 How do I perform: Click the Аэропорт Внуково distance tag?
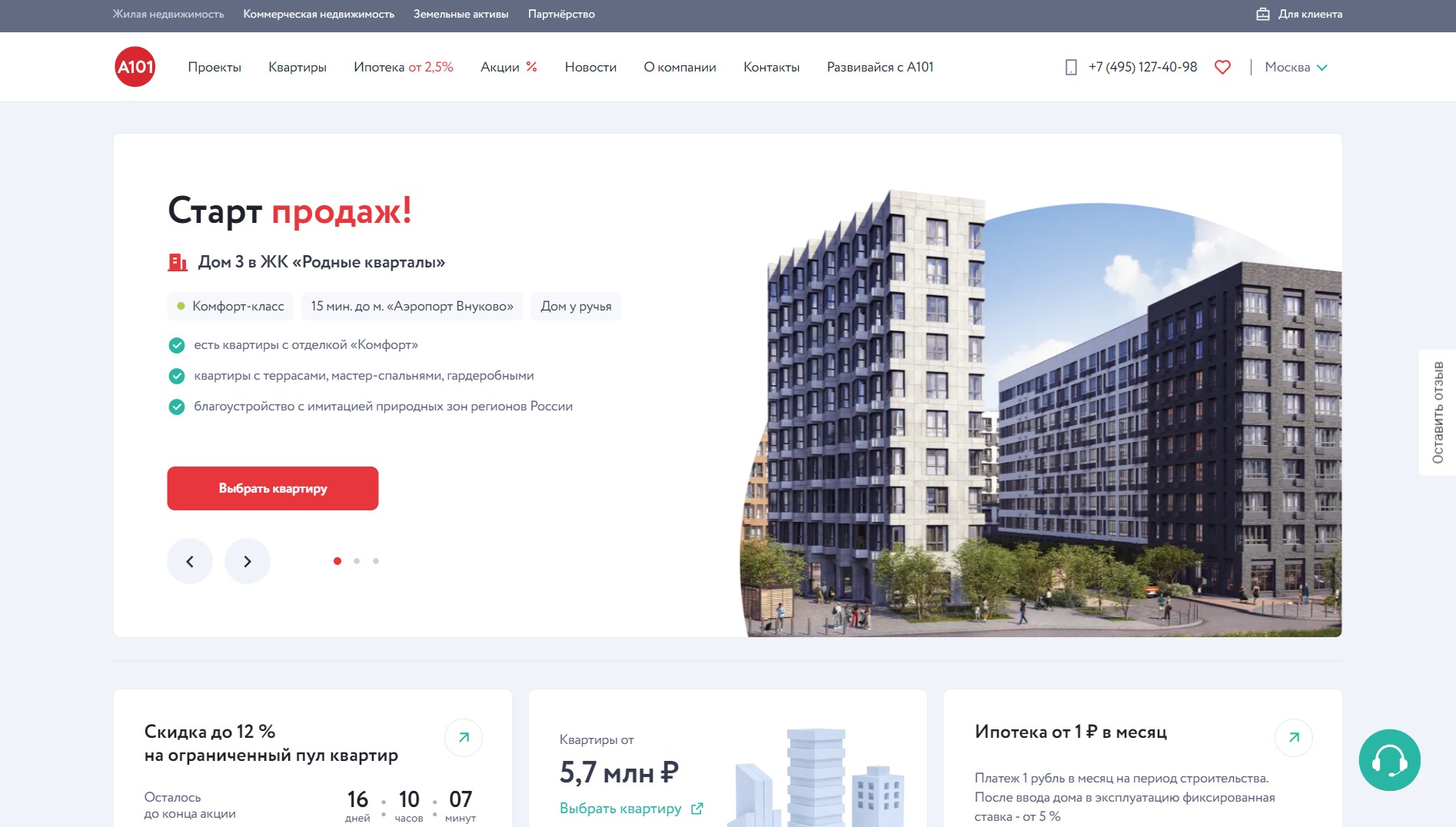[x=412, y=306]
